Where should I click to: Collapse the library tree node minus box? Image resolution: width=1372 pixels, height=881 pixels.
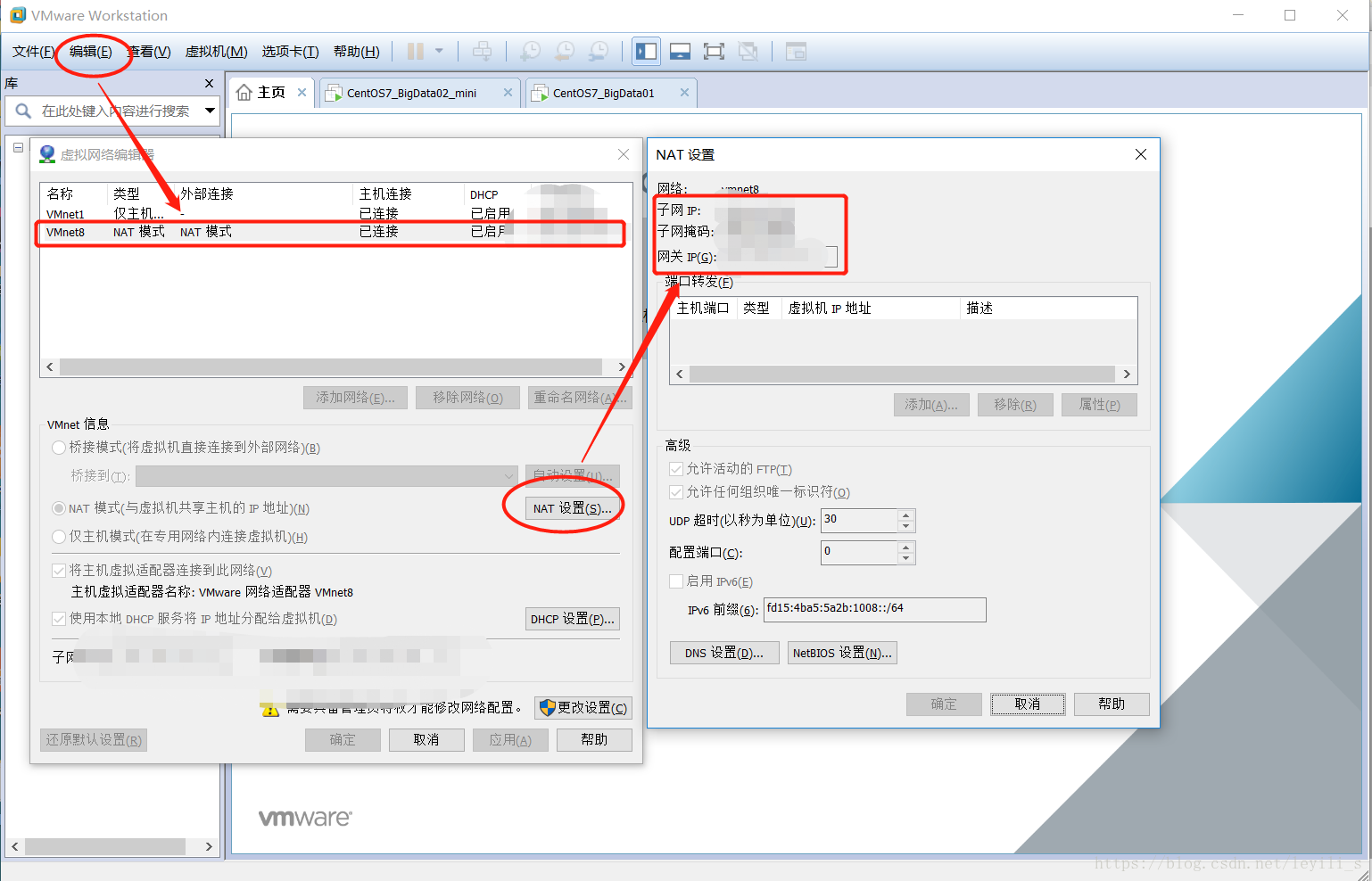point(18,148)
